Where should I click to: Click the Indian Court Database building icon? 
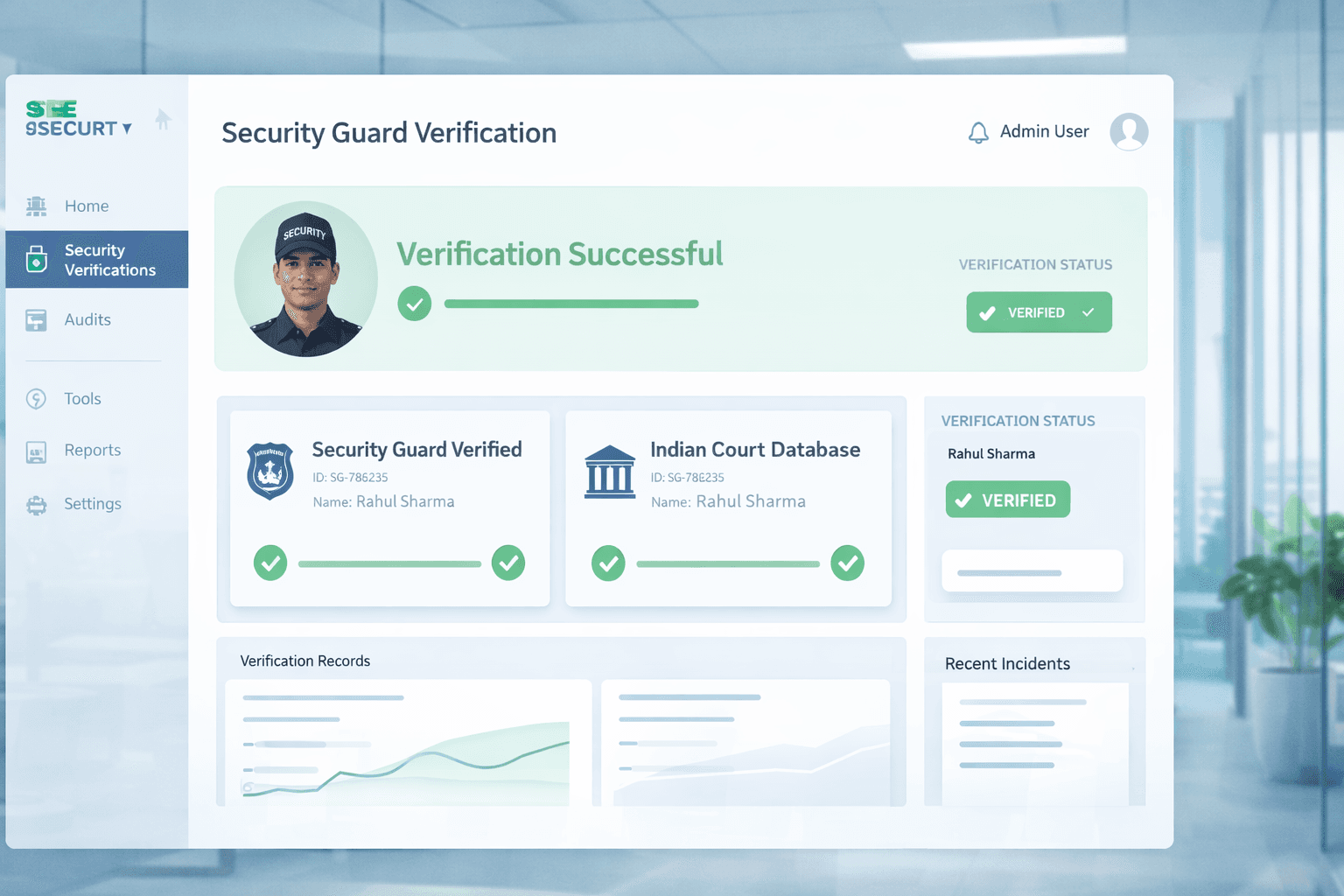(610, 472)
